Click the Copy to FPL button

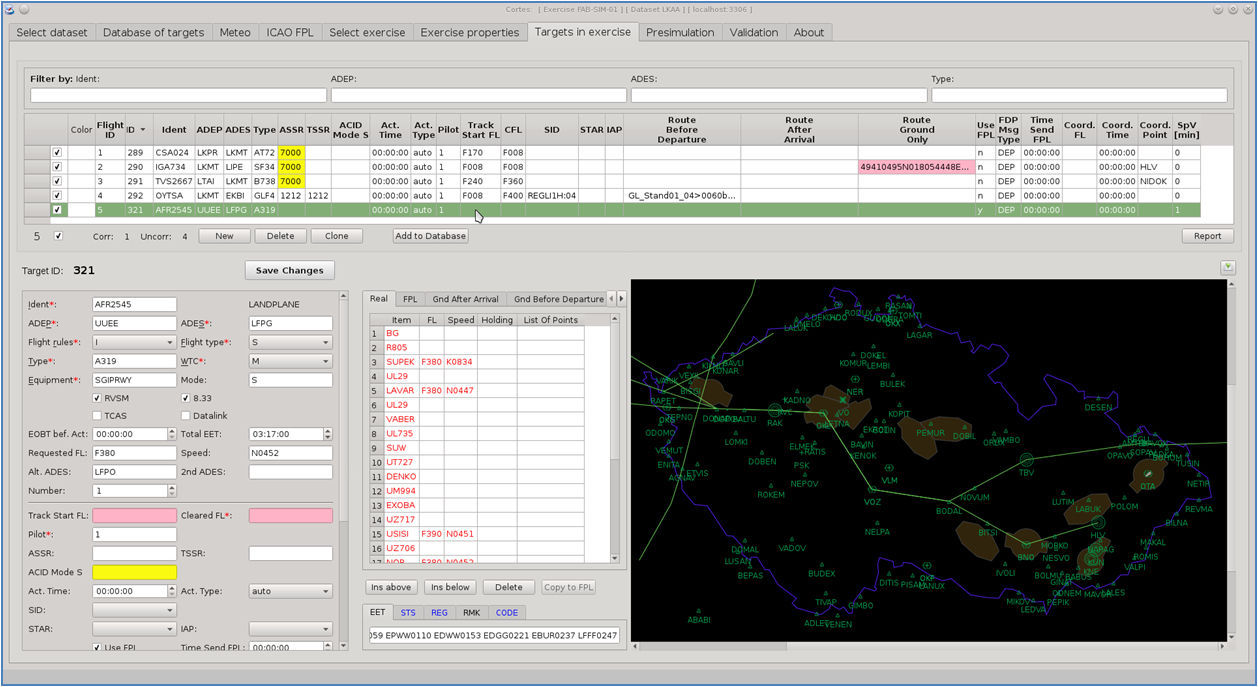(568, 587)
